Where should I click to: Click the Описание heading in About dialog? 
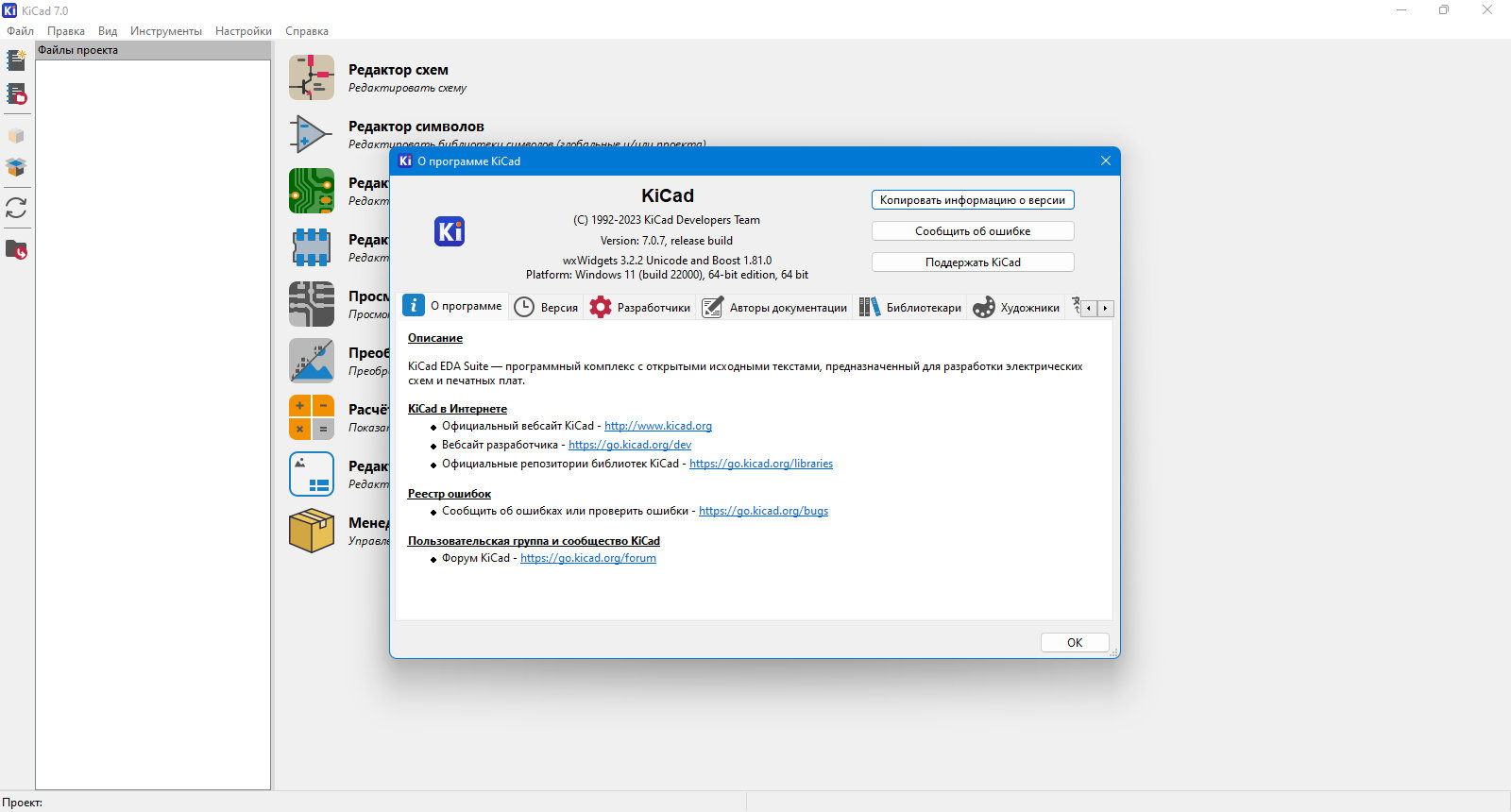[x=435, y=338]
